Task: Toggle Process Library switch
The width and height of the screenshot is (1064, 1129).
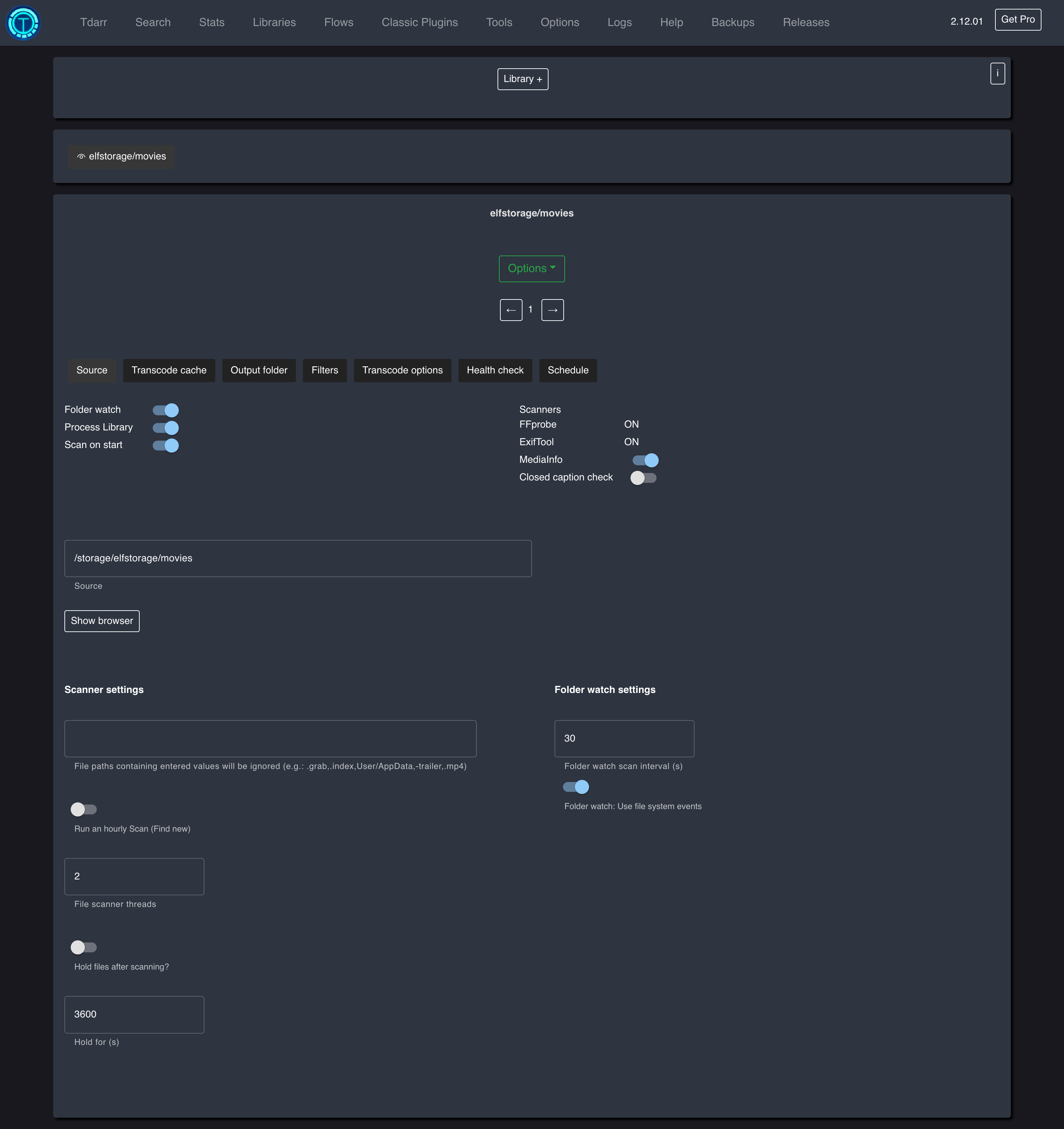Action: pos(166,428)
